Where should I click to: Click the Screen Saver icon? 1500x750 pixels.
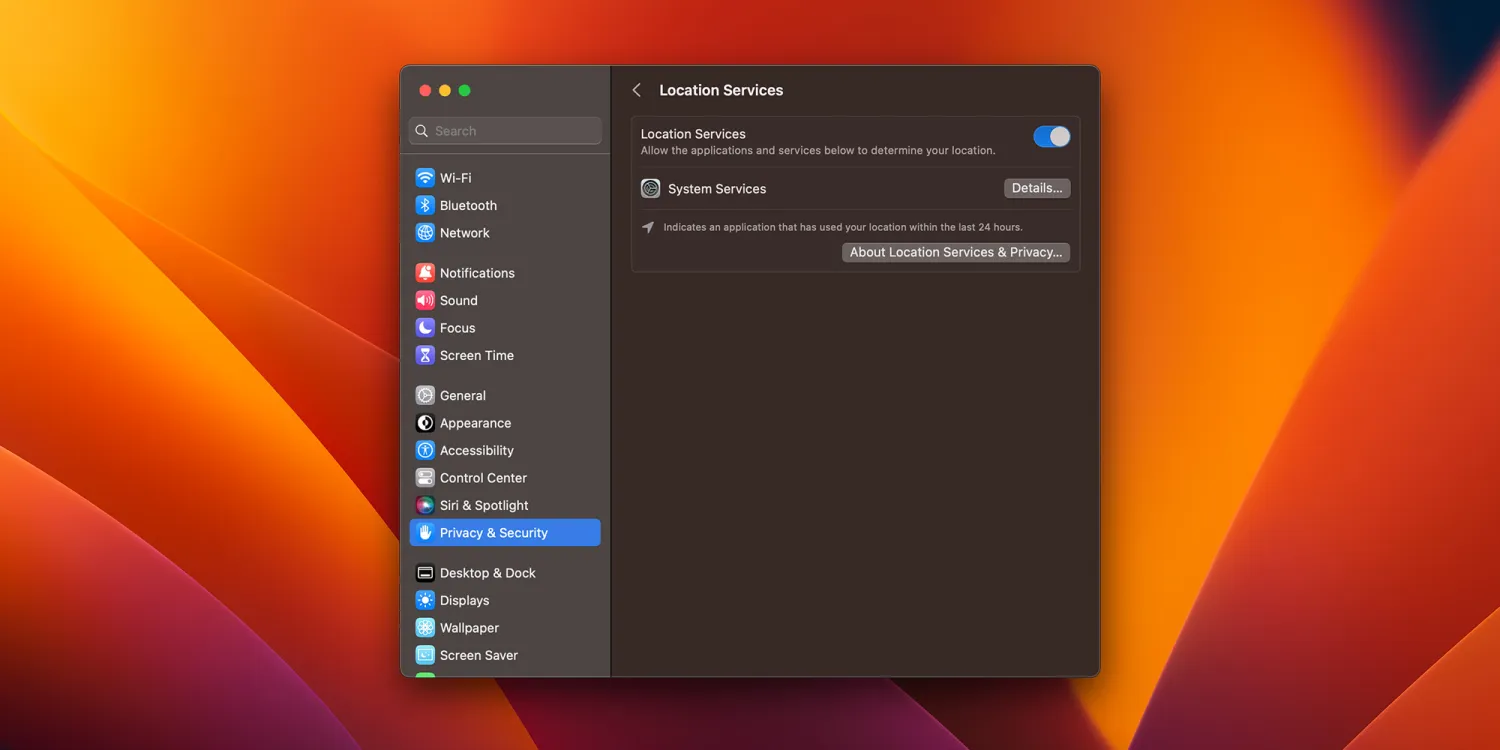[x=425, y=655]
